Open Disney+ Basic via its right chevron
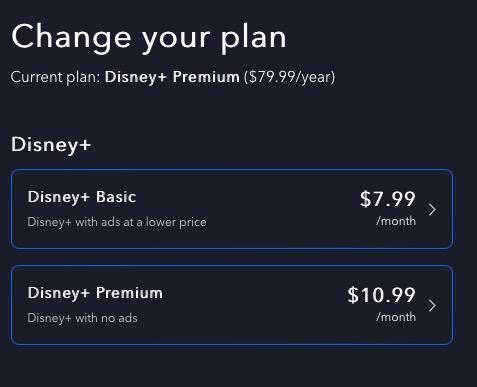The height and width of the screenshot is (387, 477). 432,210
